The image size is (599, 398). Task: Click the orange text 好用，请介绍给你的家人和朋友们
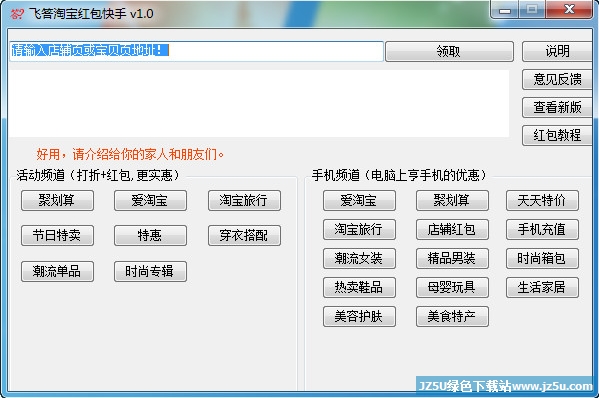click(130, 155)
